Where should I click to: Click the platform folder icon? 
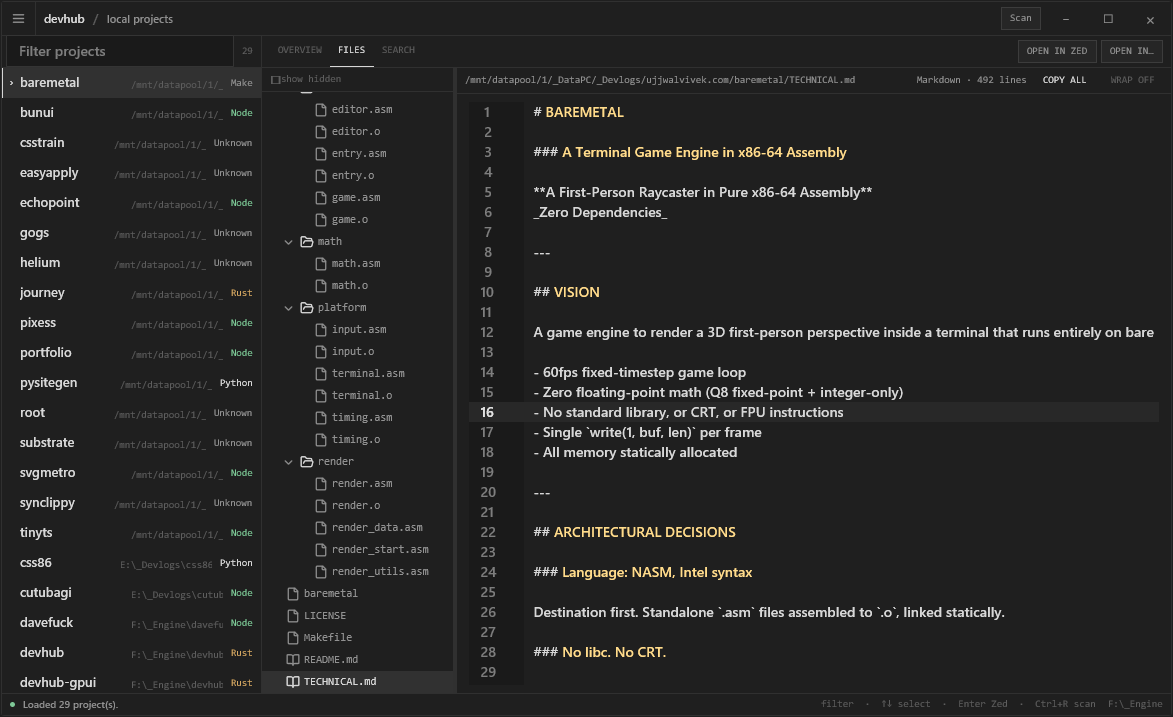(x=307, y=308)
